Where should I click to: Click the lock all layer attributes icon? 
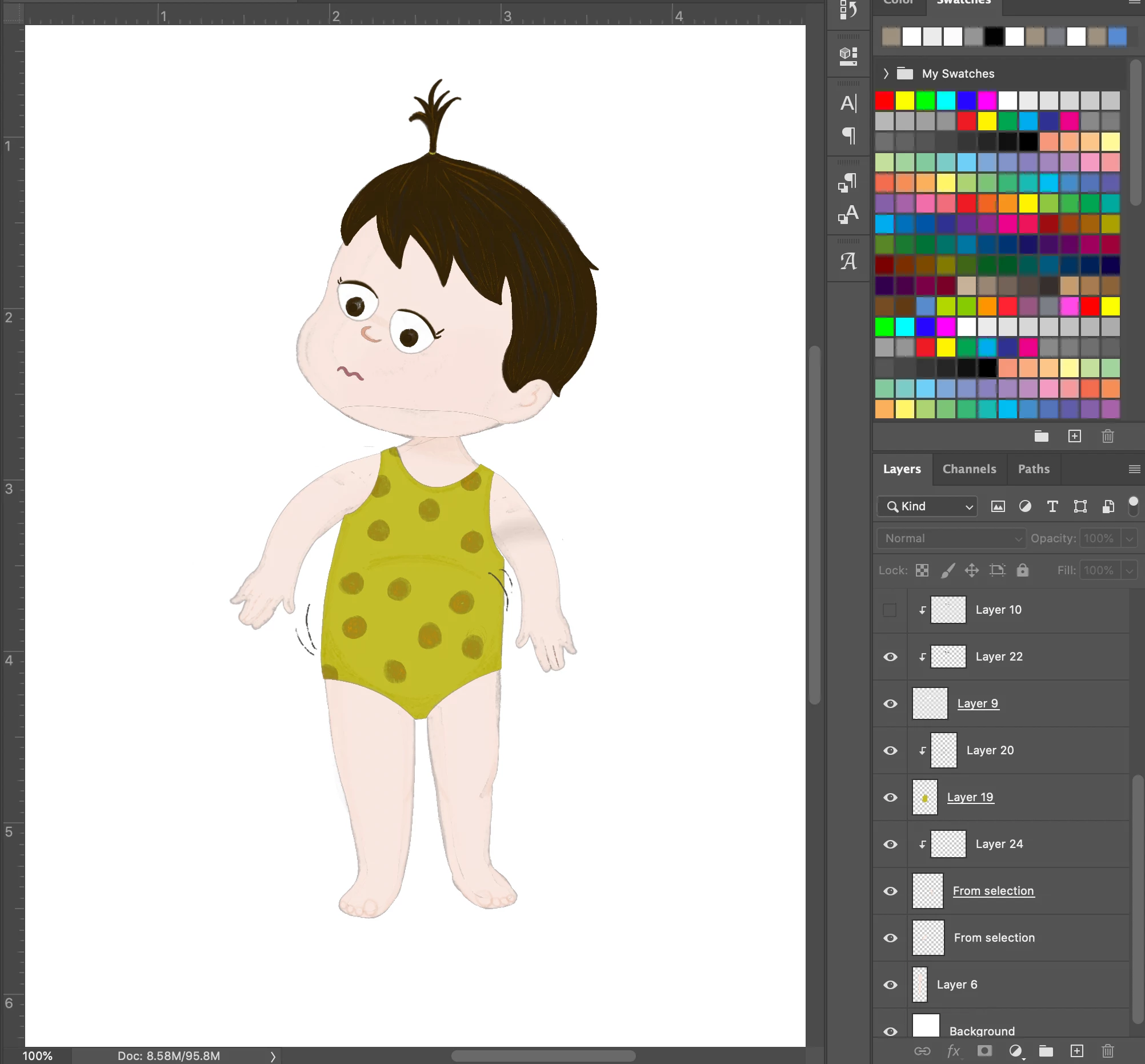[1022, 570]
